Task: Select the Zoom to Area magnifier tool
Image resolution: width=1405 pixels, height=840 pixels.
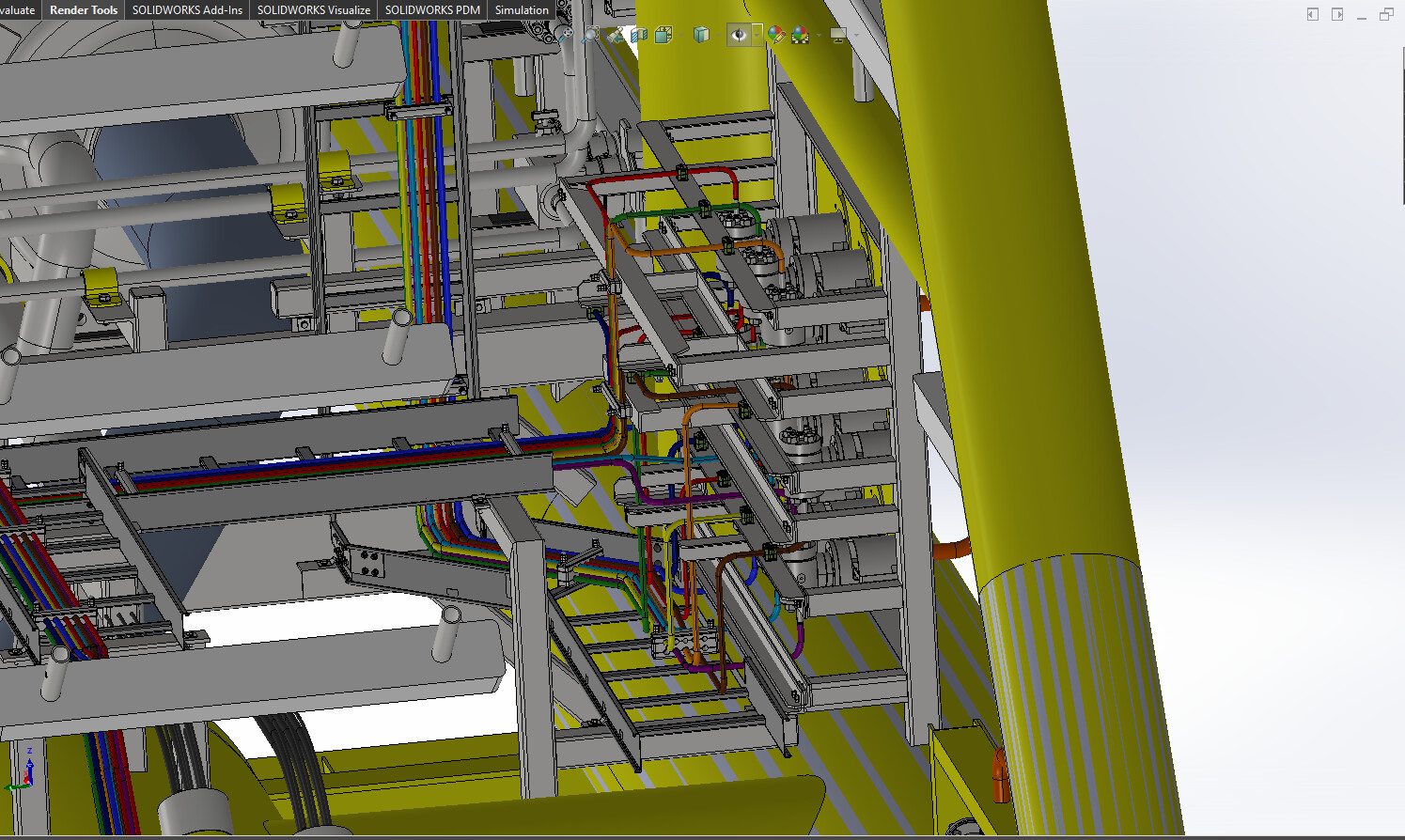Action: pyautogui.click(x=589, y=35)
